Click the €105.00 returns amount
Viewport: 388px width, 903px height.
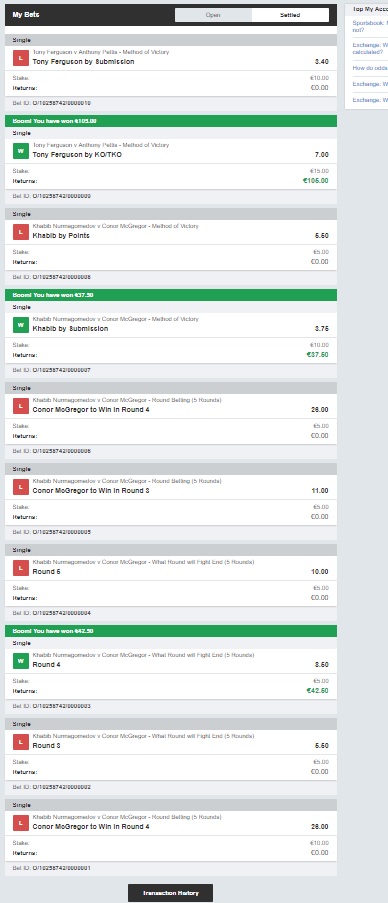pos(316,181)
